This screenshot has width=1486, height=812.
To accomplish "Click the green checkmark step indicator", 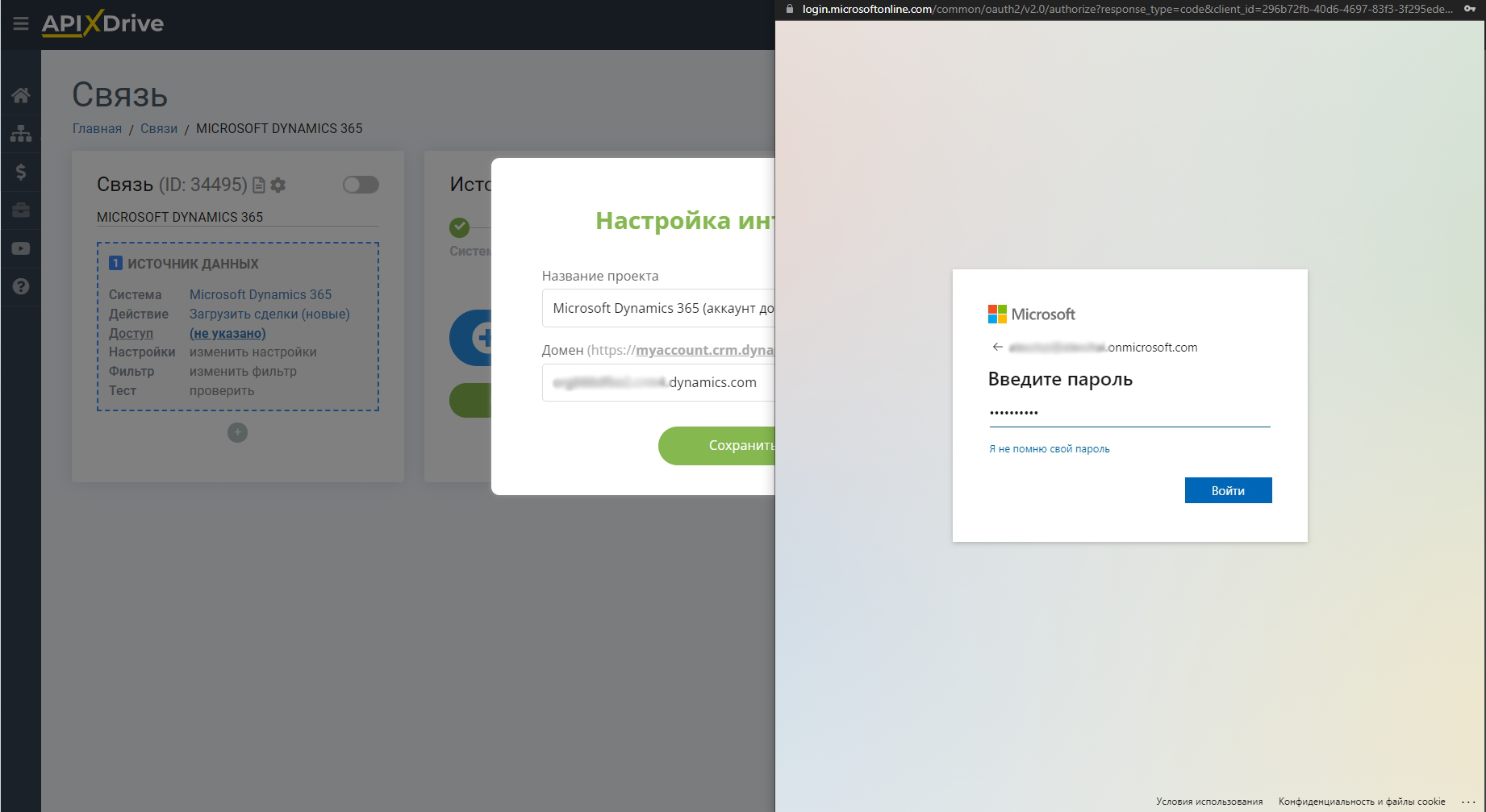I will point(460,227).
